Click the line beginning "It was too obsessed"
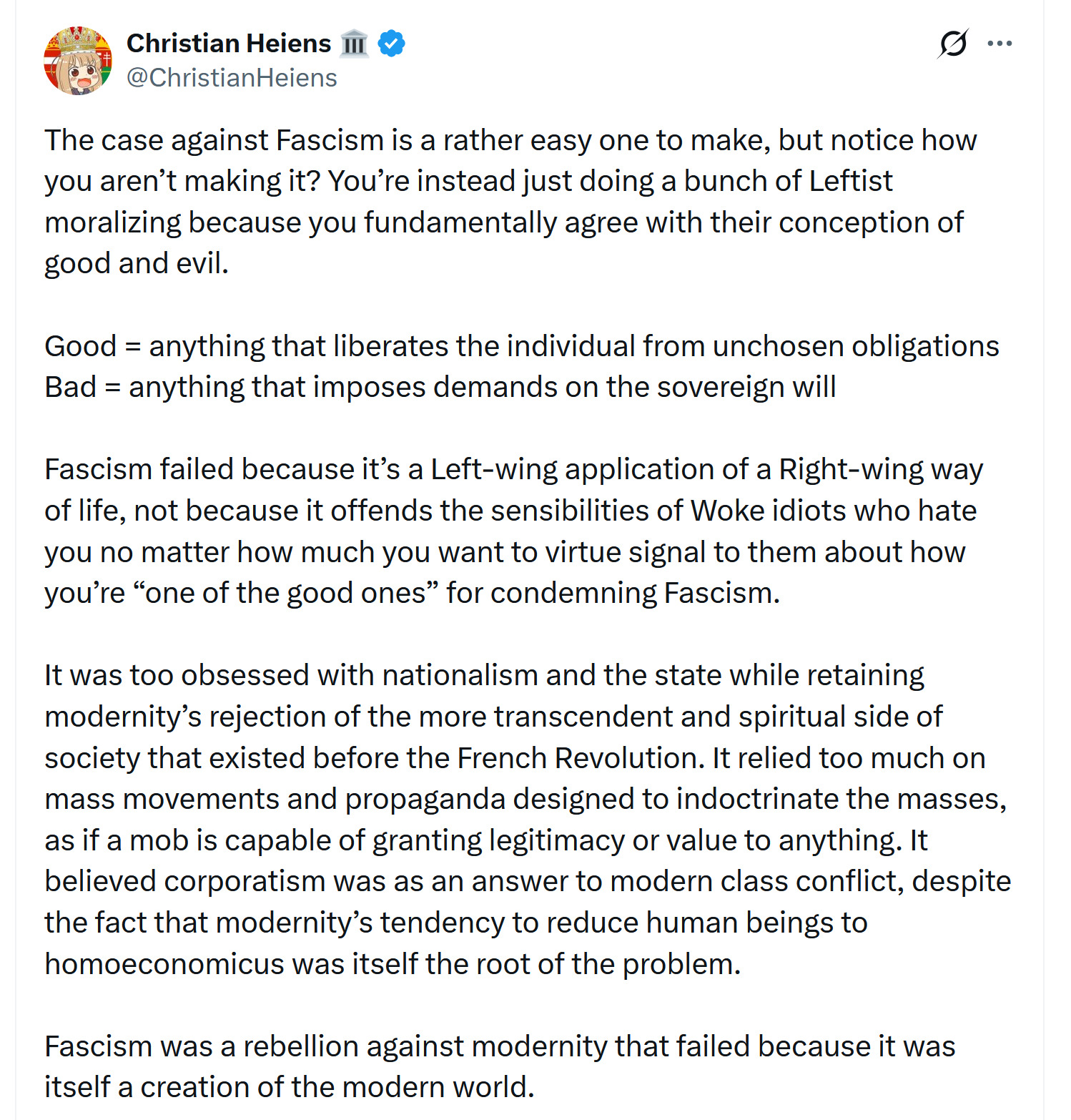 tap(485, 675)
